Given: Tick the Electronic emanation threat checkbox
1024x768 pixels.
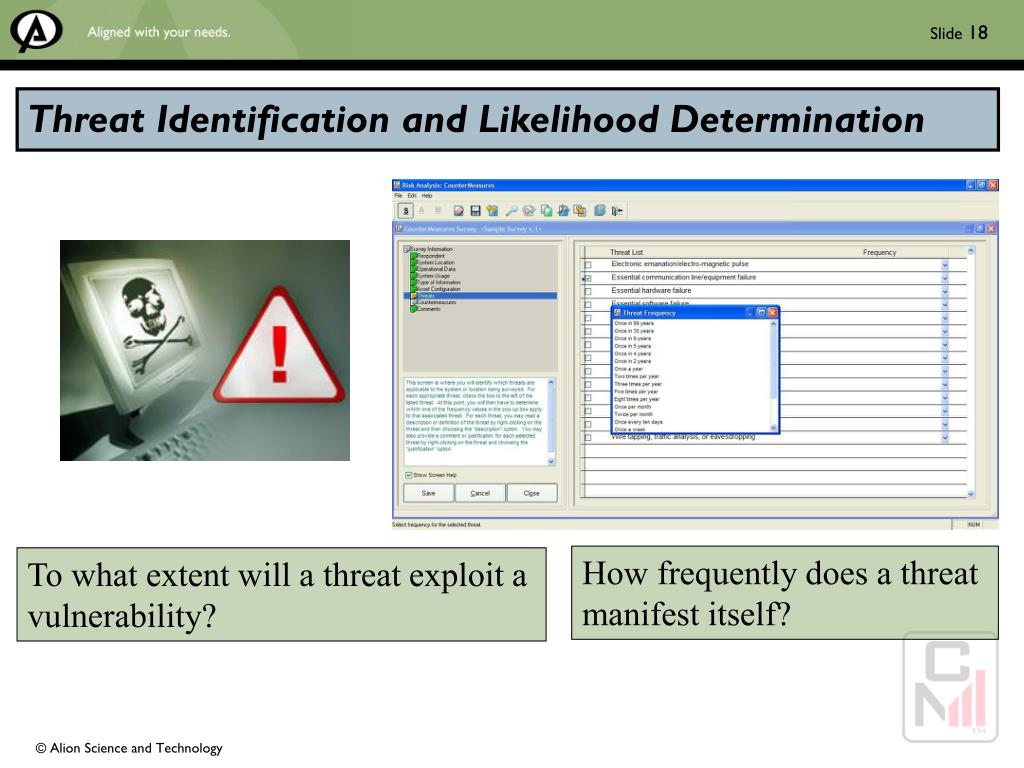Looking at the screenshot, I should pos(588,264).
